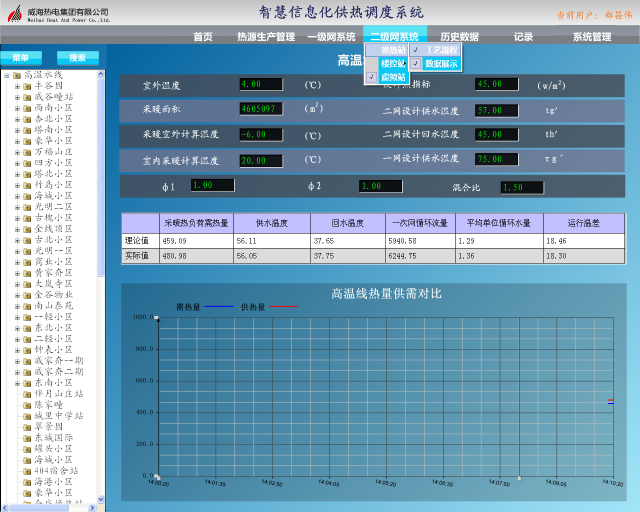Click the folder icon beside 罐头小区
Screen dimensions: 640x512
(x=27, y=450)
